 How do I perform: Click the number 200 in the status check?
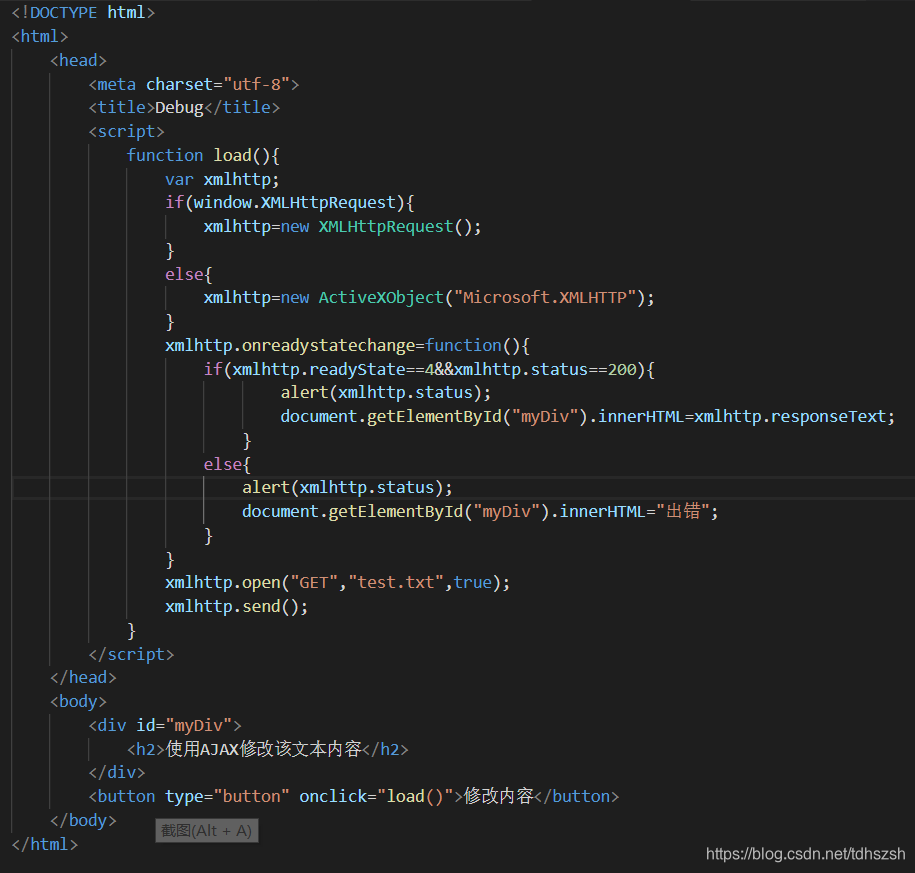coord(622,369)
